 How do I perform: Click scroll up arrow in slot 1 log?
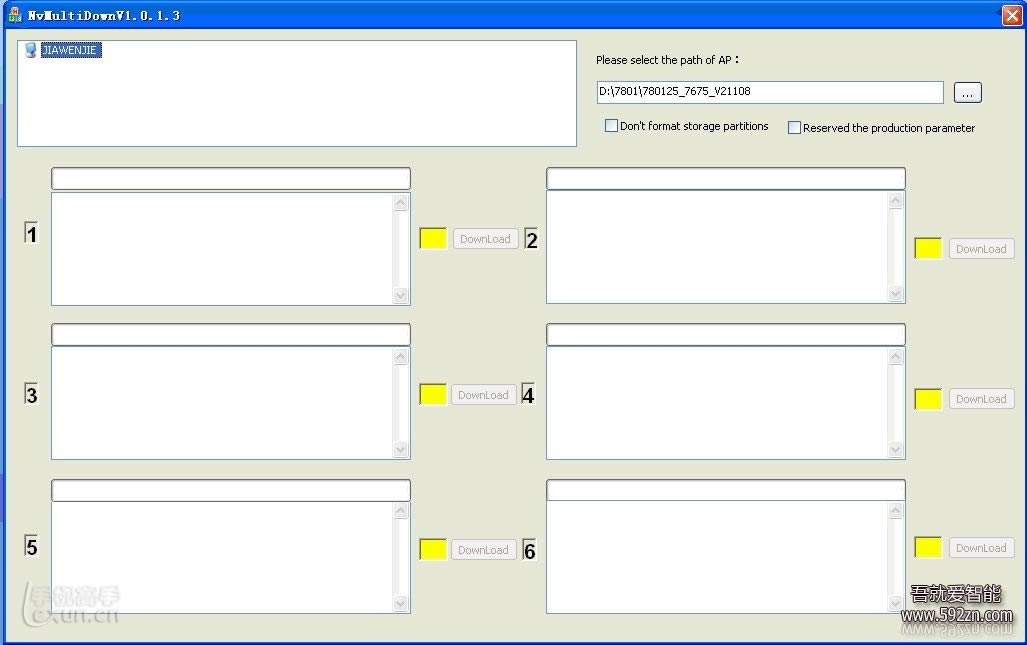[401, 203]
